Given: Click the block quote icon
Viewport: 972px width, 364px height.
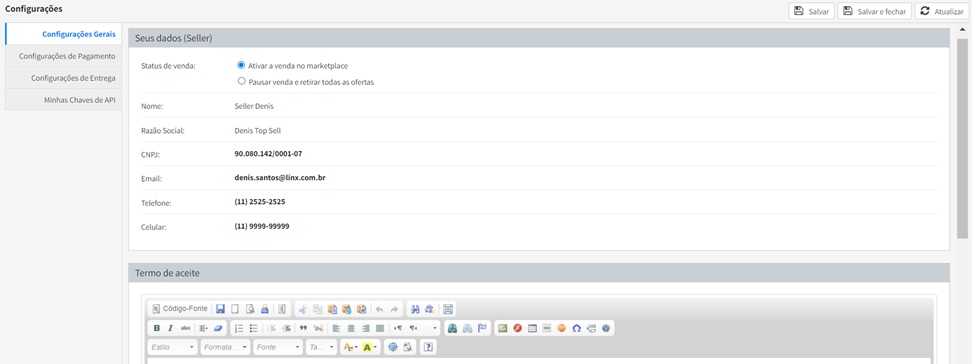Looking at the screenshot, I should (303, 328).
